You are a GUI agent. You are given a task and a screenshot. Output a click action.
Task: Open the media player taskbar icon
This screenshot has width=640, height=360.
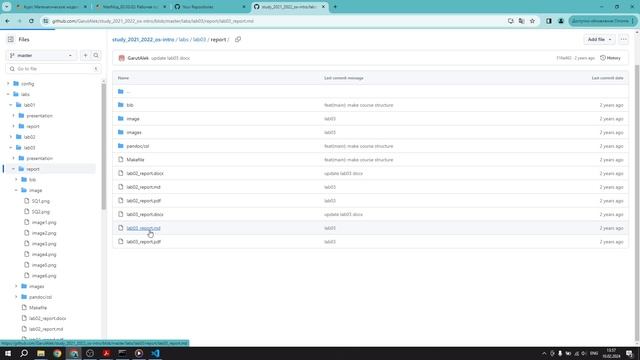139,353
